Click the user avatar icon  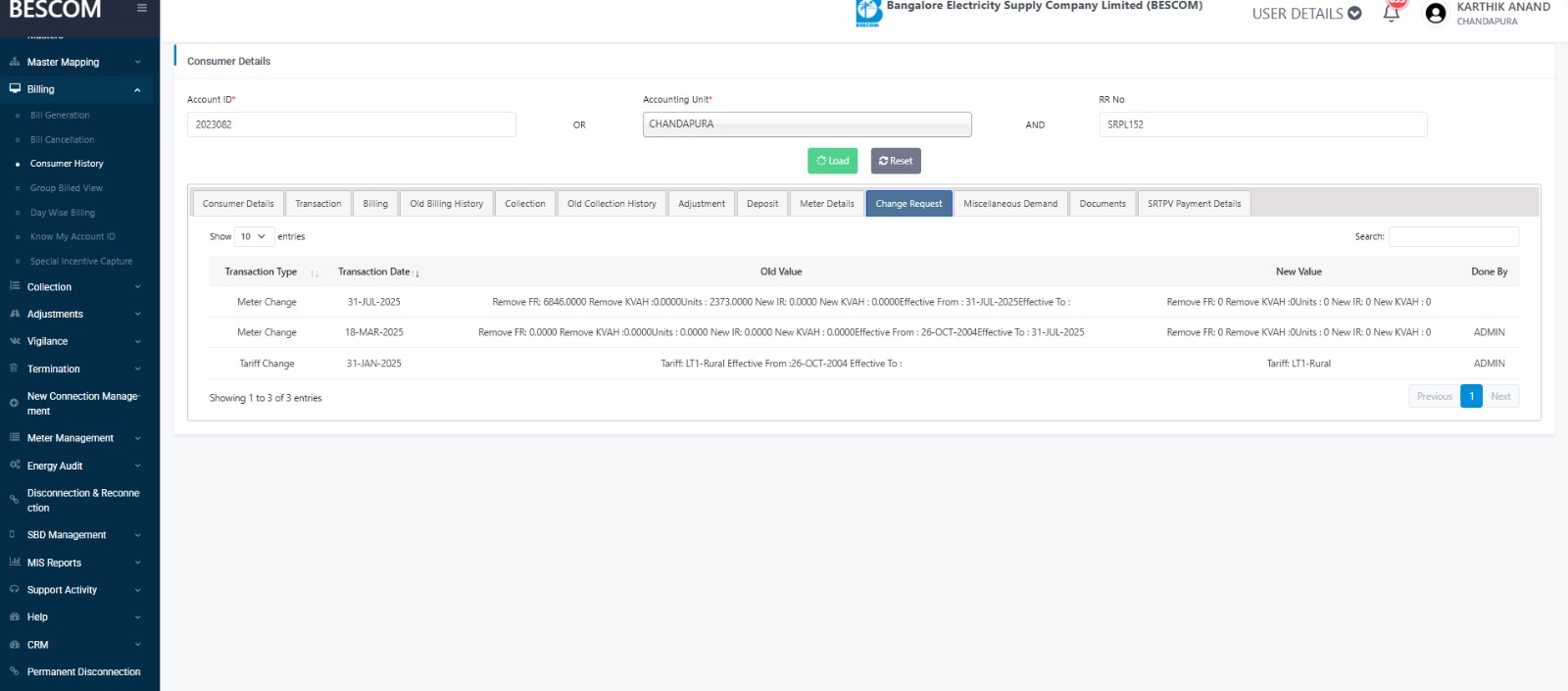(1436, 13)
